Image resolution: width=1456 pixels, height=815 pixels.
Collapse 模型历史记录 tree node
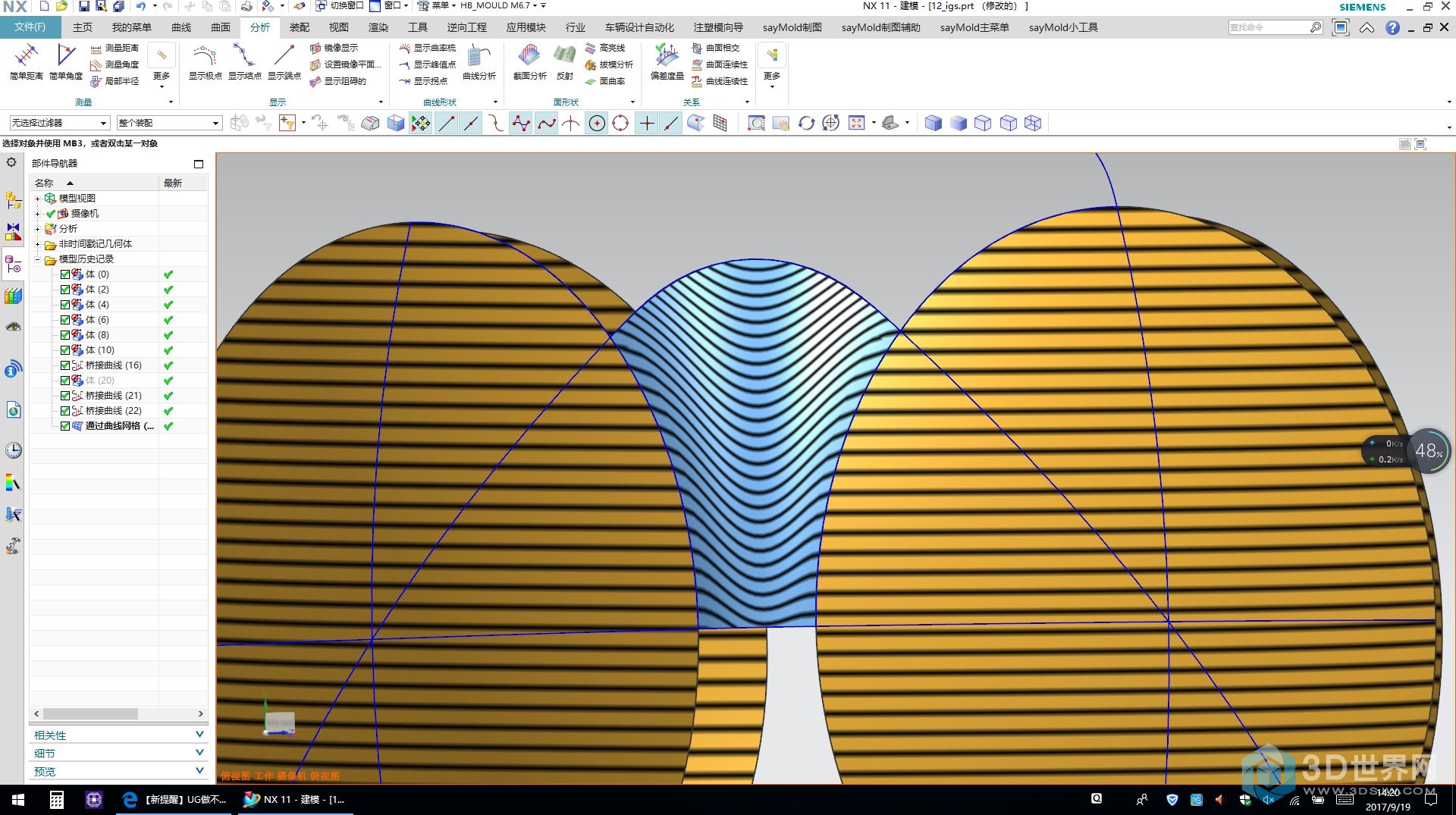coord(37,259)
